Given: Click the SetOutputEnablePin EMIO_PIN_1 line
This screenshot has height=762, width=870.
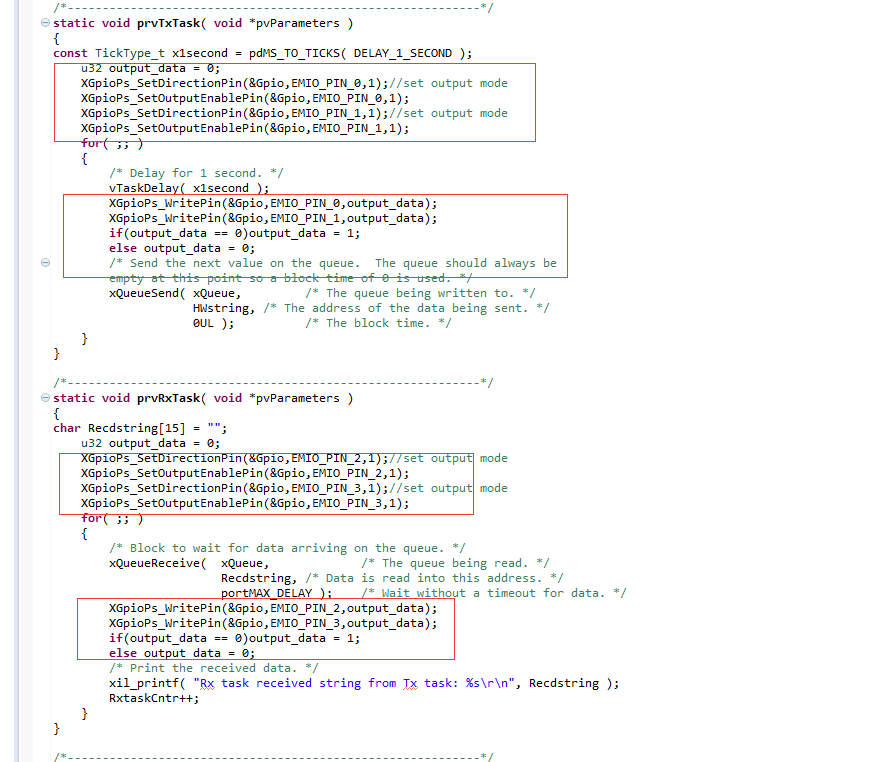Looking at the screenshot, I should coord(245,128).
